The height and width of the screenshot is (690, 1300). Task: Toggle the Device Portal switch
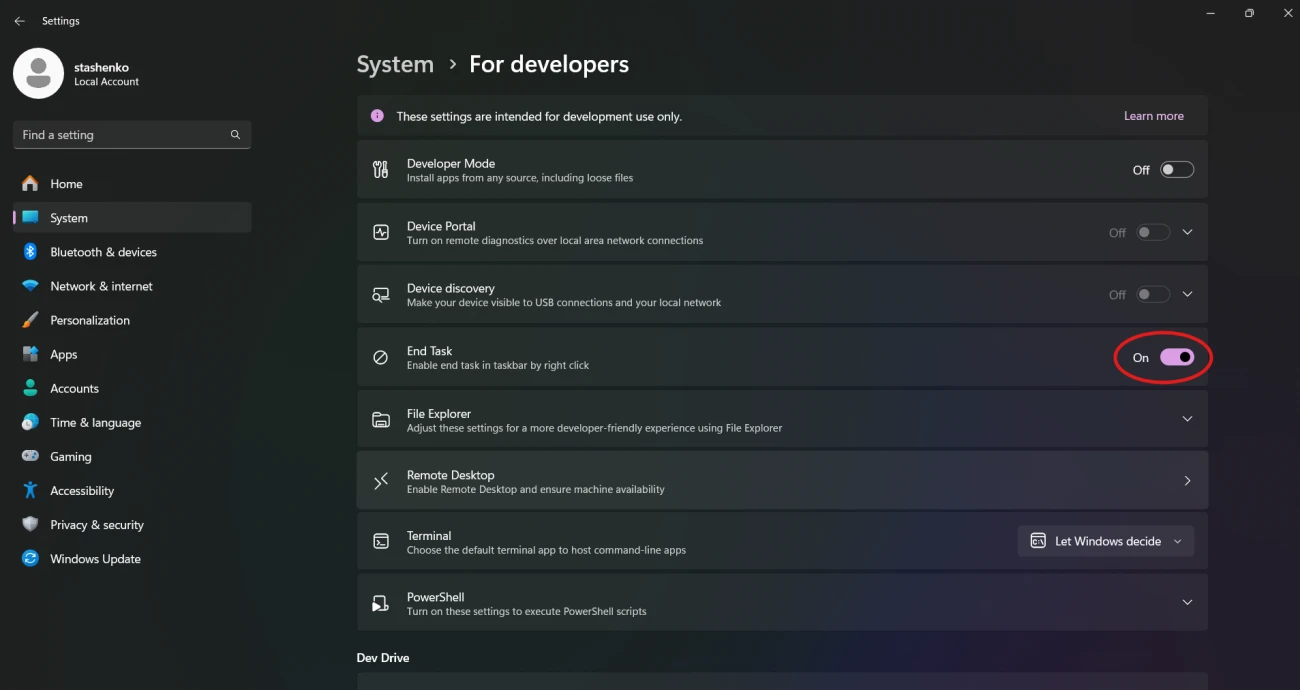(1152, 232)
